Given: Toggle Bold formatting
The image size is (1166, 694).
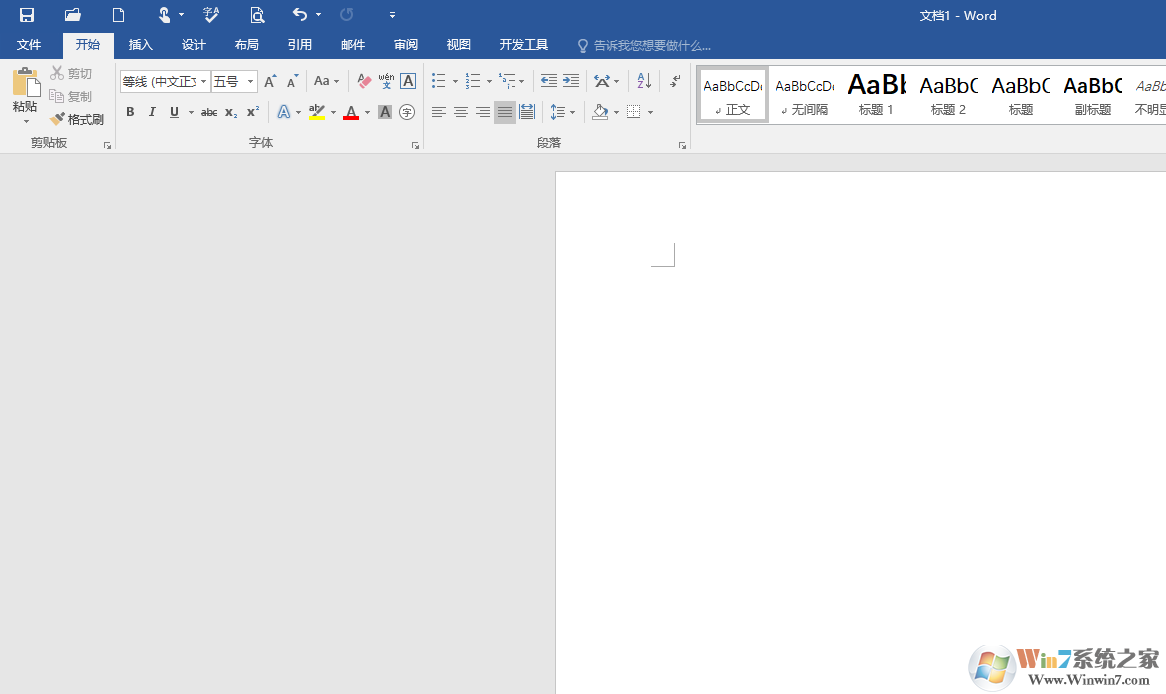Looking at the screenshot, I should click(x=130, y=112).
